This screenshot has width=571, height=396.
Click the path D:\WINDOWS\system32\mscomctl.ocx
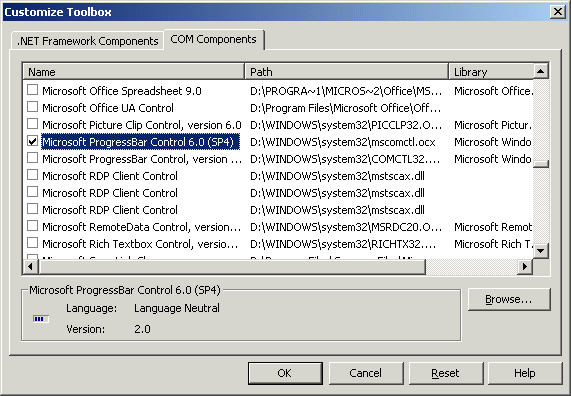pyautogui.click(x=343, y=142)
